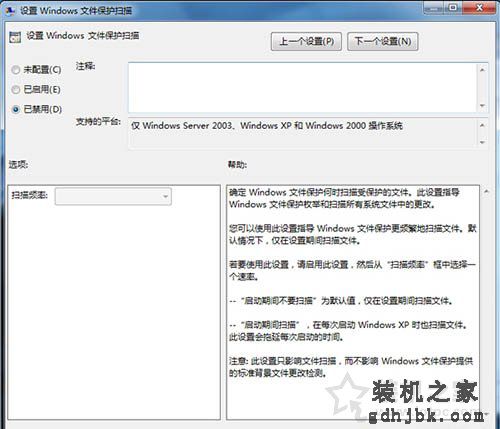
Task: Click the 支持的平台 scroll up arrow
Action: coord(482,125)
